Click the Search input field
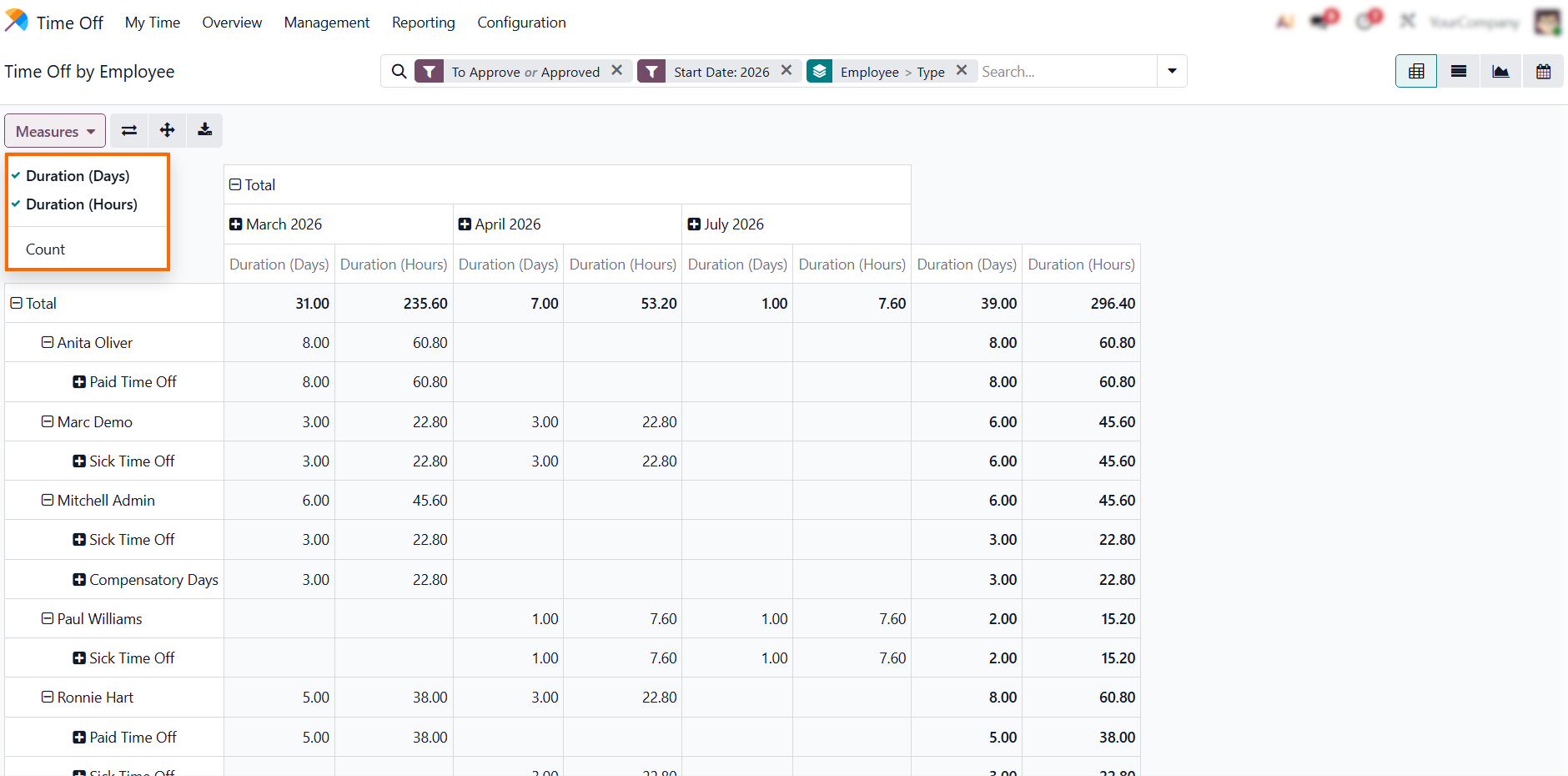 pyautogui.click(x=1066, y=72)
